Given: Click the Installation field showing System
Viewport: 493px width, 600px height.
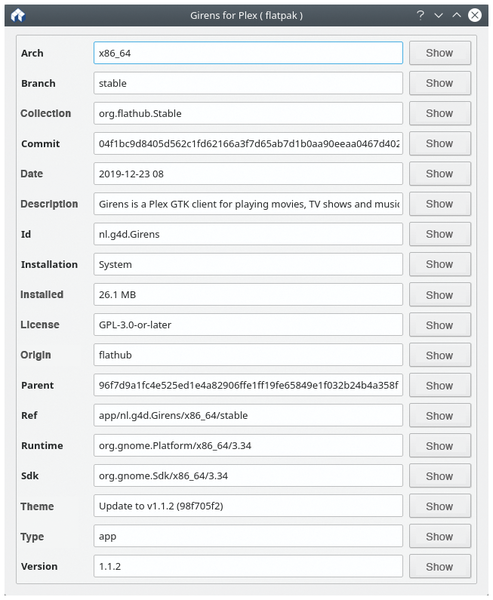Looking at the screenshot, I should [x=248, y=264].
